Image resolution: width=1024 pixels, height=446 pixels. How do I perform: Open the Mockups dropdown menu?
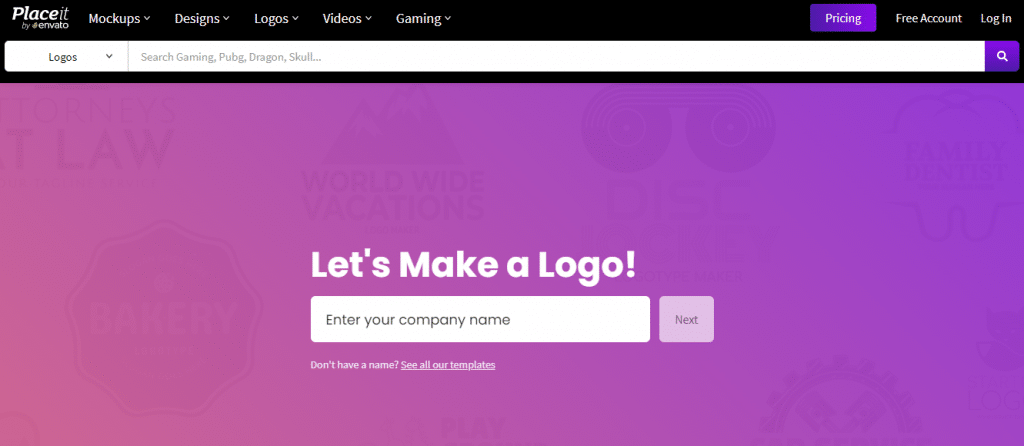coord(120,18)
